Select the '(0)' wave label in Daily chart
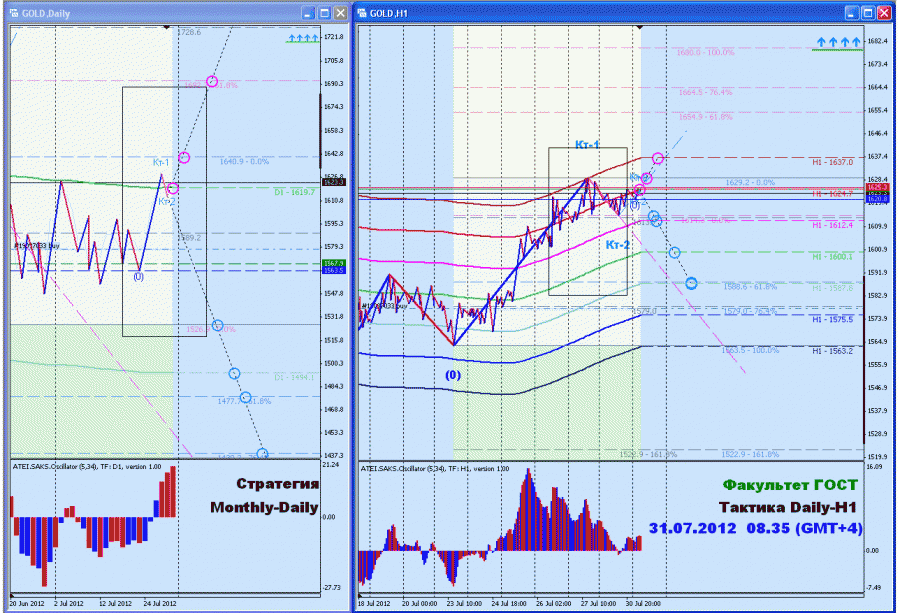 pos(138,277)
